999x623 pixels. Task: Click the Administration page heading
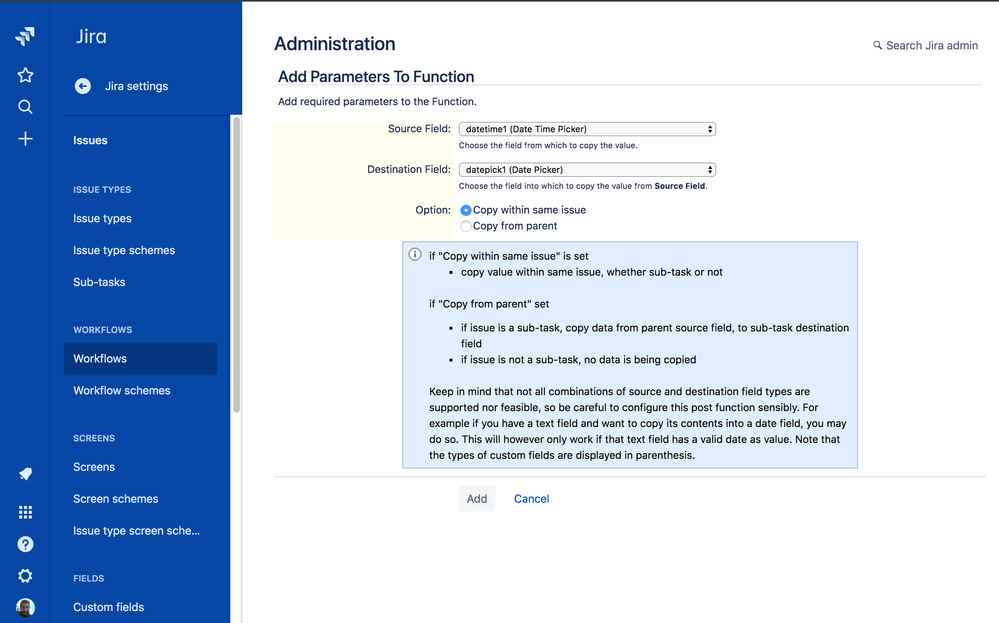[x=334, y=43]
